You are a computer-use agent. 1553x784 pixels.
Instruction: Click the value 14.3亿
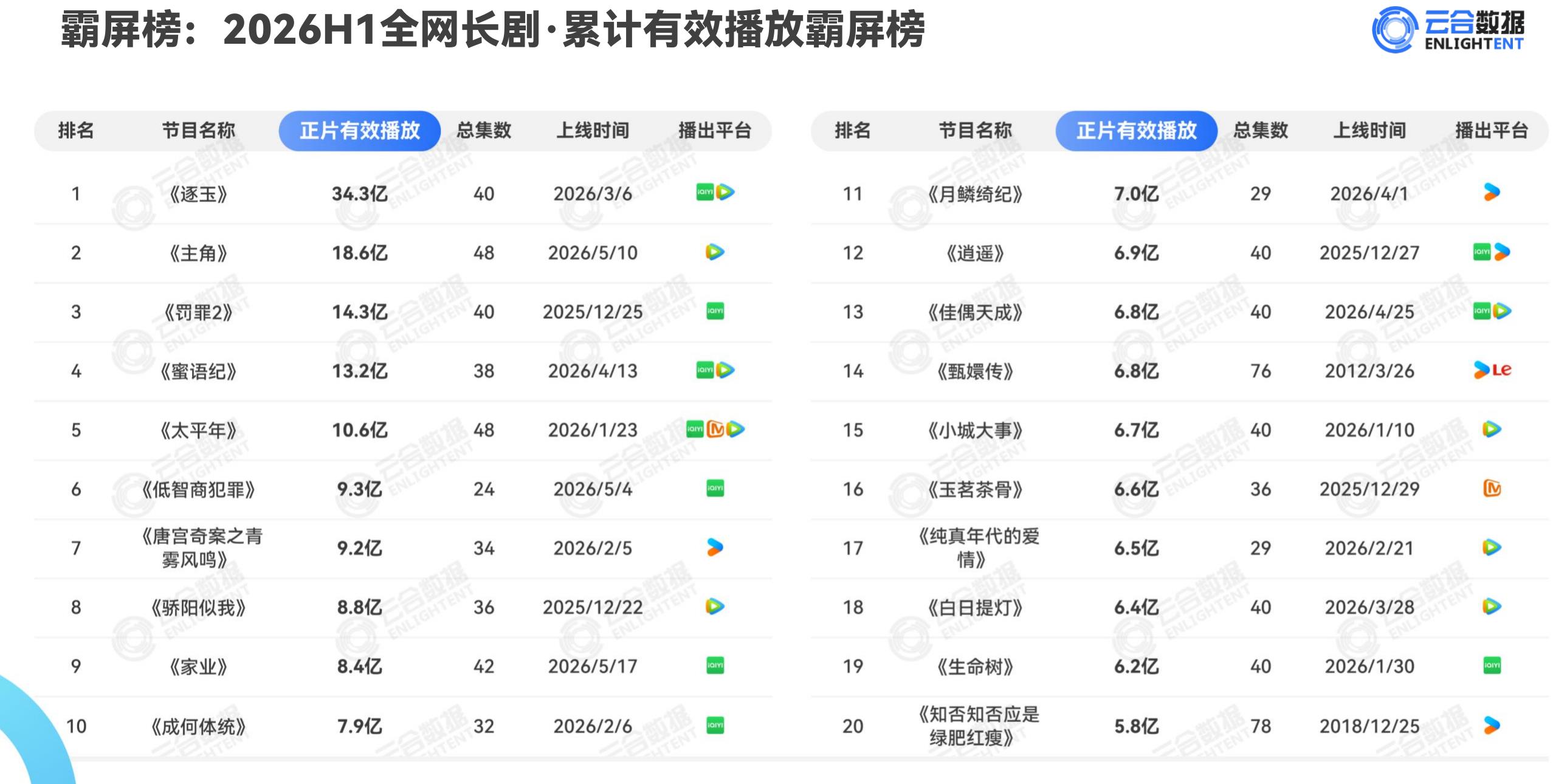coord(360,312)
